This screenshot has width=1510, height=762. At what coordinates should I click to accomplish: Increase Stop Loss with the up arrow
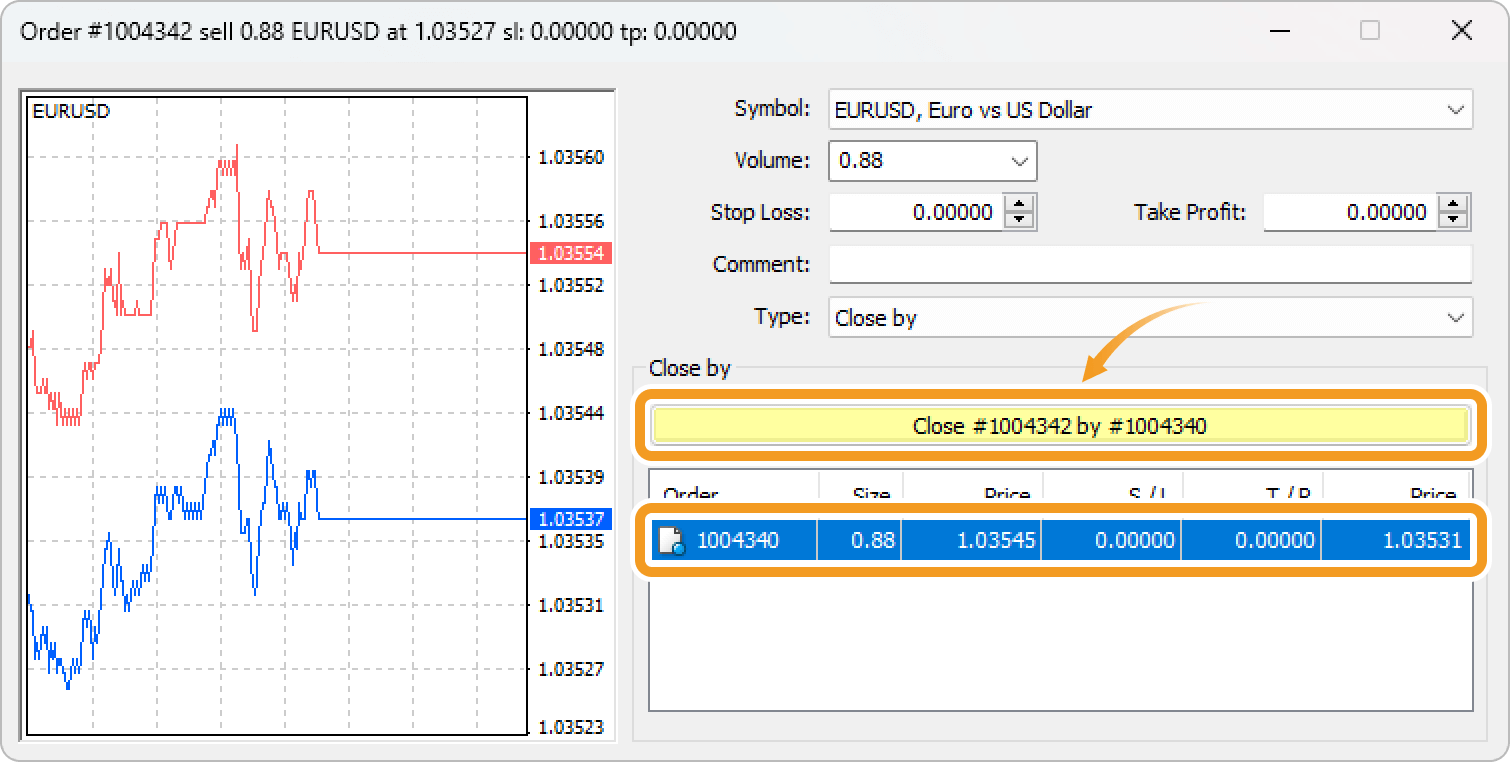point(1019,204)
